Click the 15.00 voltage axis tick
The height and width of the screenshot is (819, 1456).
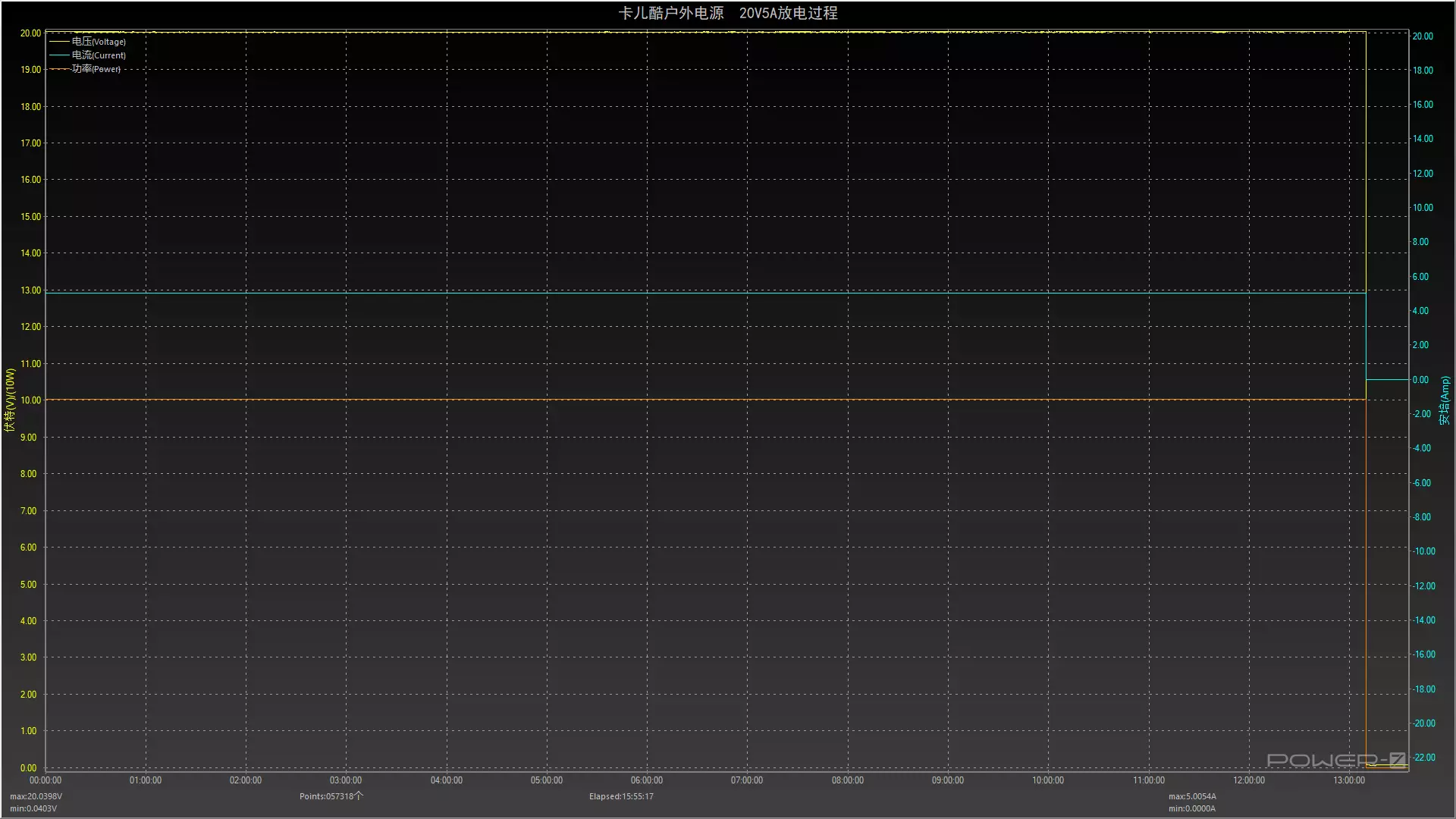coord(31,217)
